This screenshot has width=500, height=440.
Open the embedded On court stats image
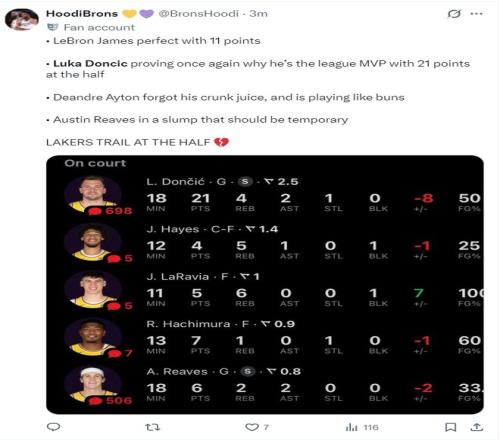pos(265,285)
